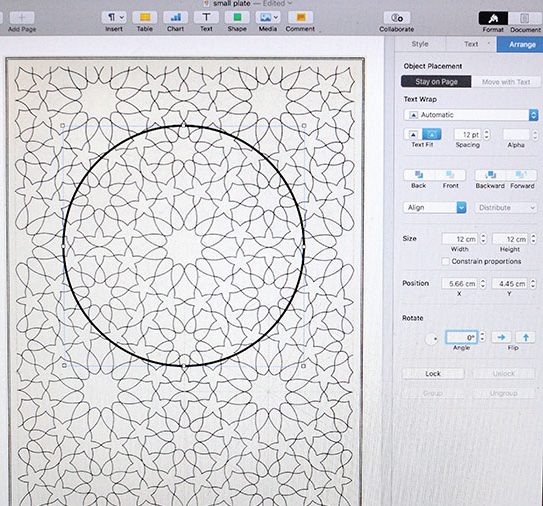
Task: Switch to the Style tab
Action: pyautogui.click(x=420, y=44)
